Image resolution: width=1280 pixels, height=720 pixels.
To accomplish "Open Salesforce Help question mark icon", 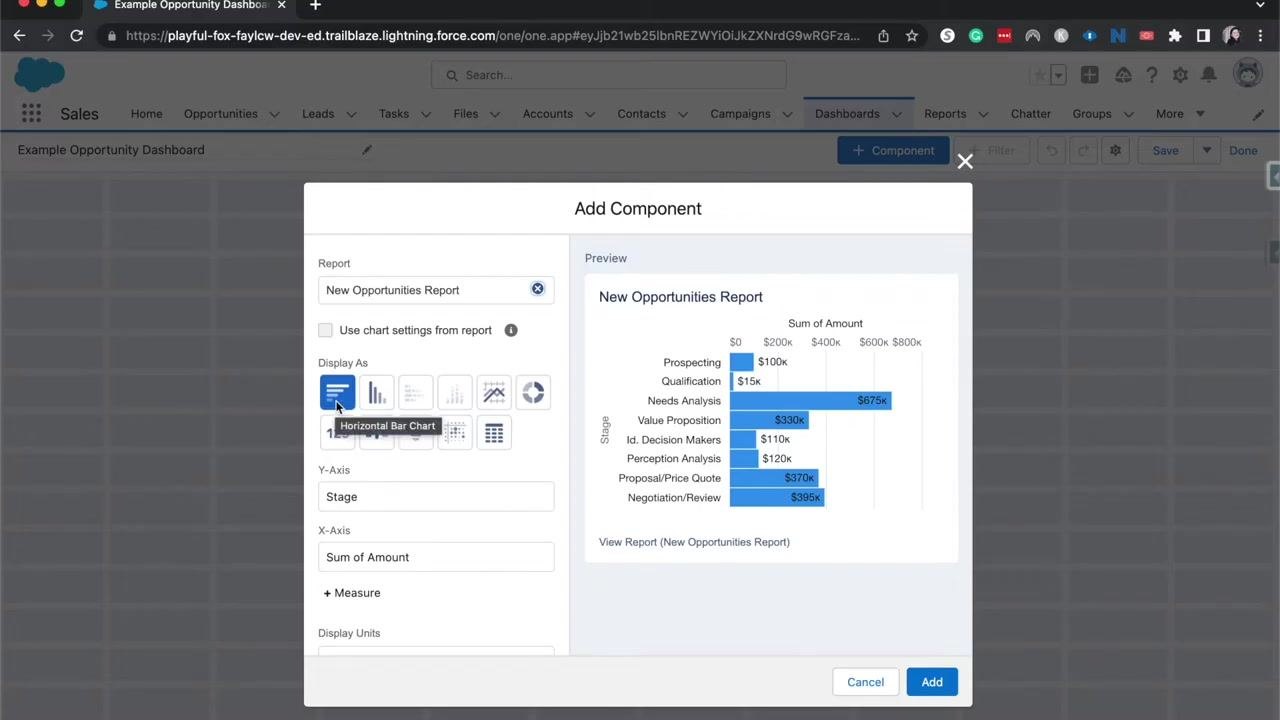I will tap(1152, 75).
